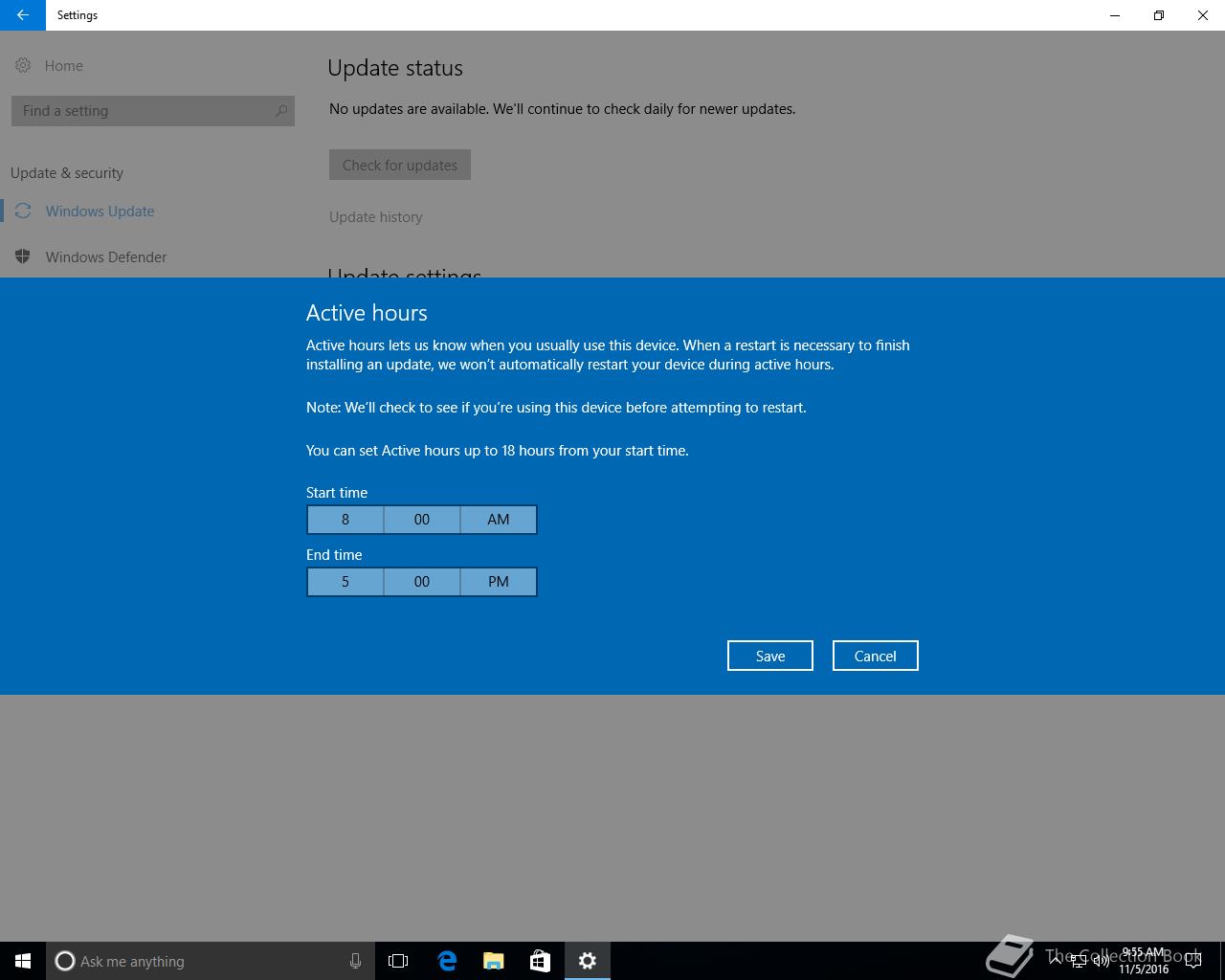
Task: Open Task View from taskbar
Action: (398, 961)
